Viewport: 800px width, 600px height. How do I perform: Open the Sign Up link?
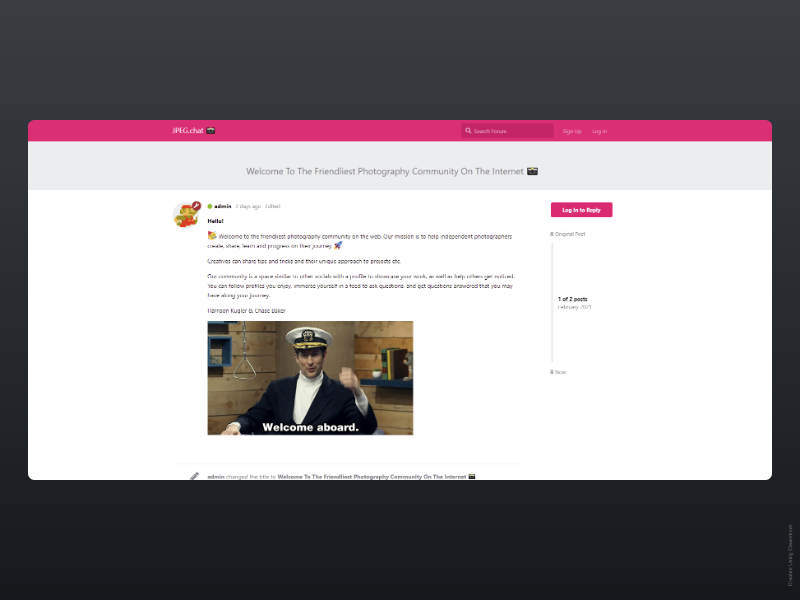point(572,131)
